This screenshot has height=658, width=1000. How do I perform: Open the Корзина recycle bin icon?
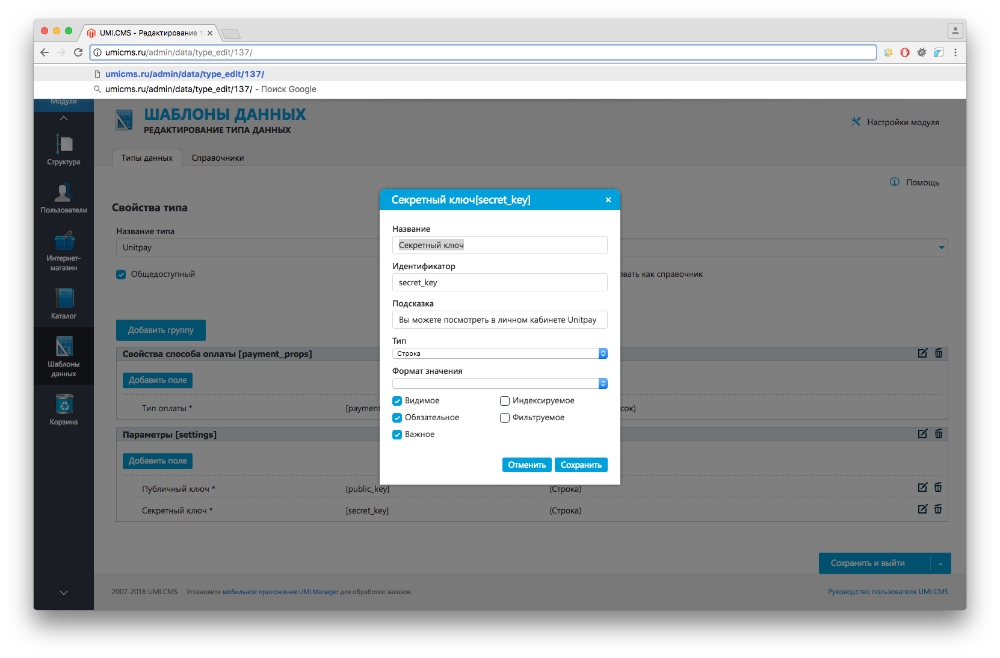click(63, 404)
